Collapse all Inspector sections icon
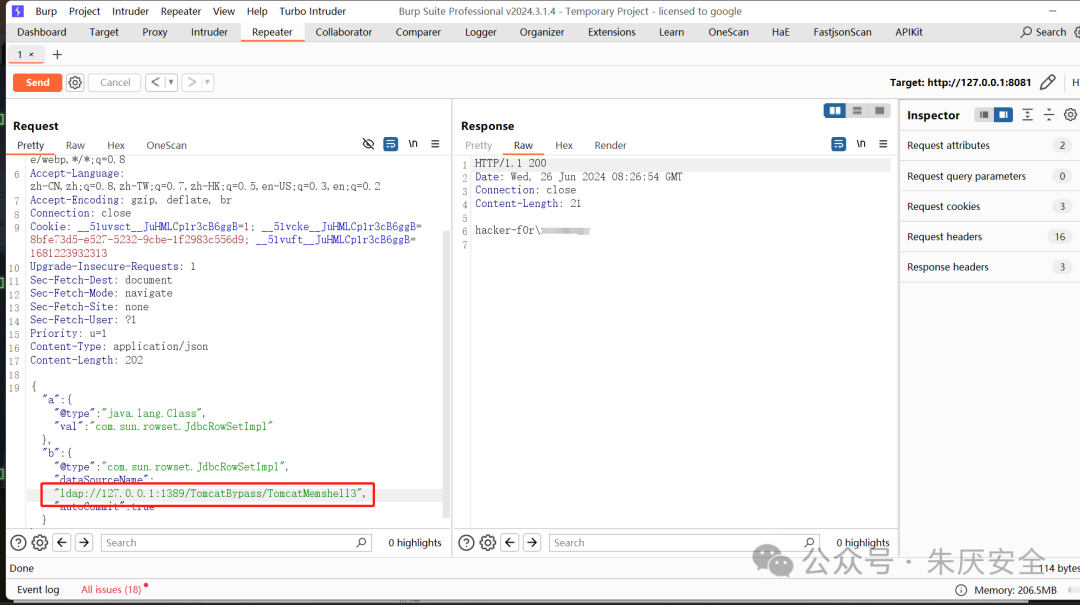The image size is (1080, 605). (x=1048, y=115)
